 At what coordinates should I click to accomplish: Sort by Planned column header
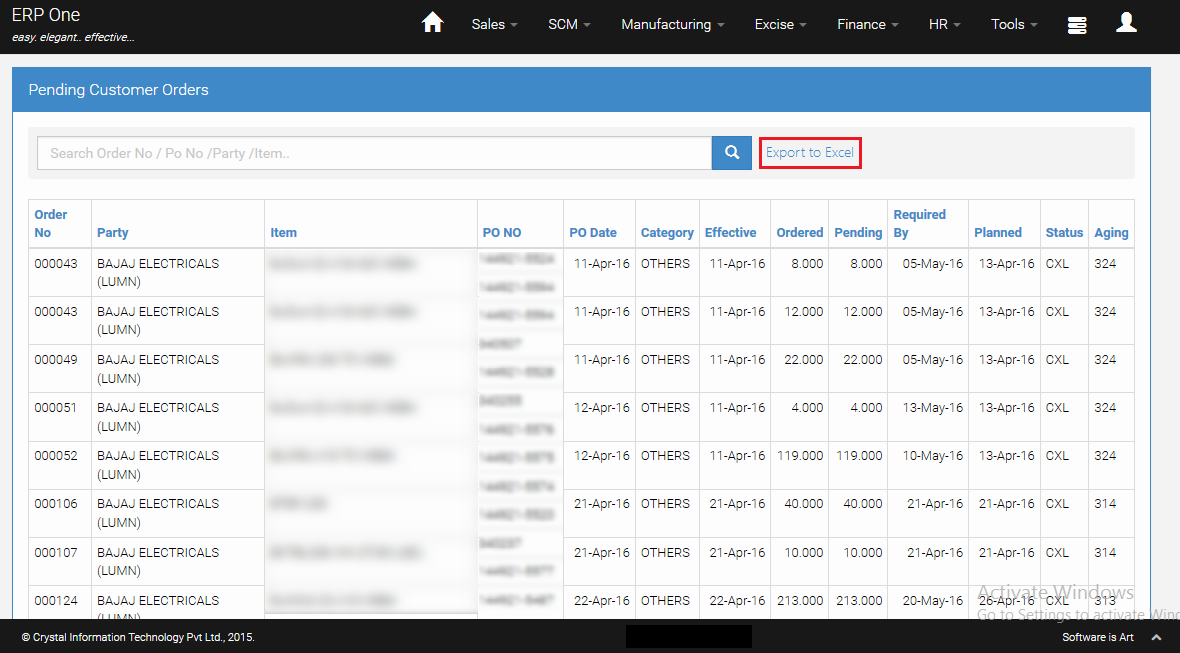tap(998, 232)
